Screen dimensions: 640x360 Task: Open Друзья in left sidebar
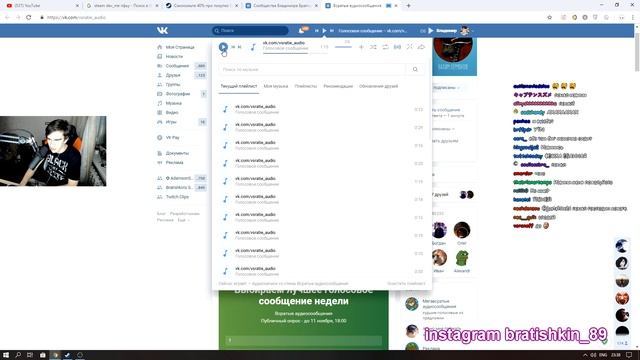173,75
